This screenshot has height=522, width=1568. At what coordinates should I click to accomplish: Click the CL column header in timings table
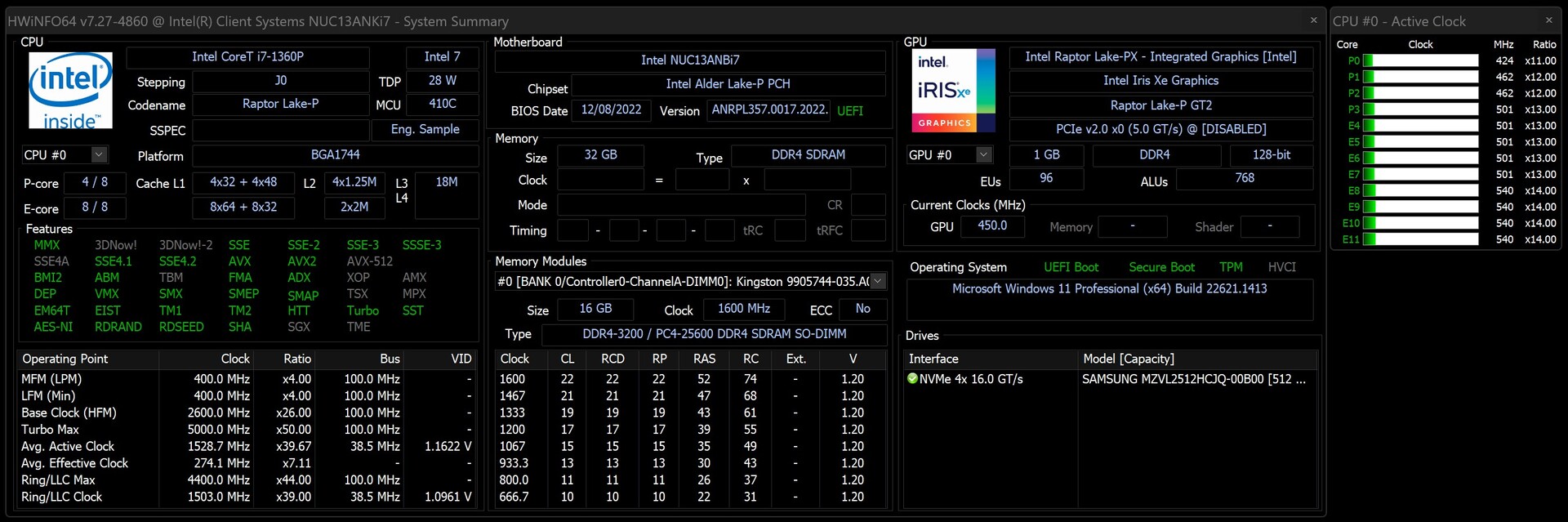point(568,359)
